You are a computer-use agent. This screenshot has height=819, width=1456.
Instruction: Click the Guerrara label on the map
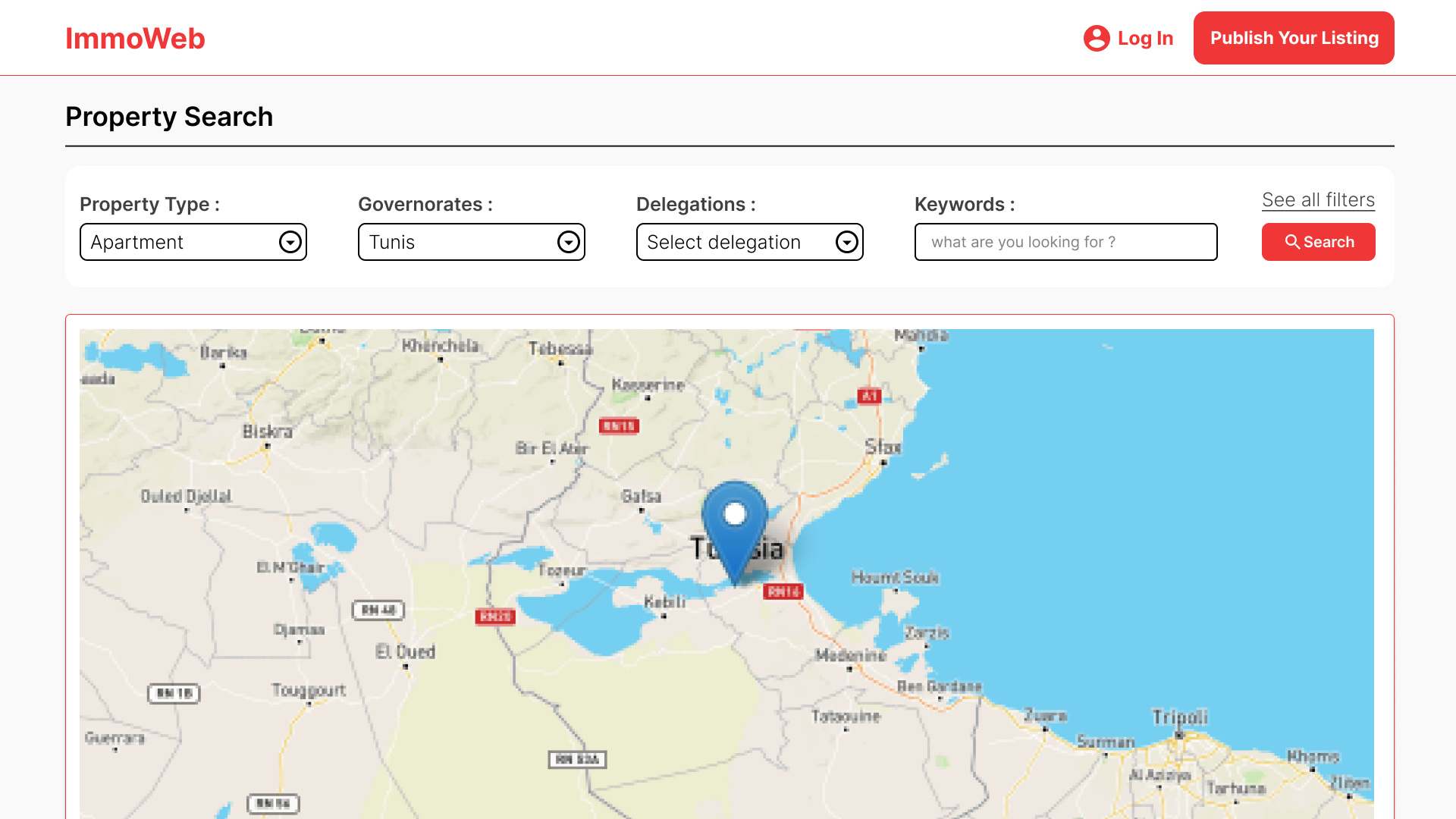[x=115, y=737]
